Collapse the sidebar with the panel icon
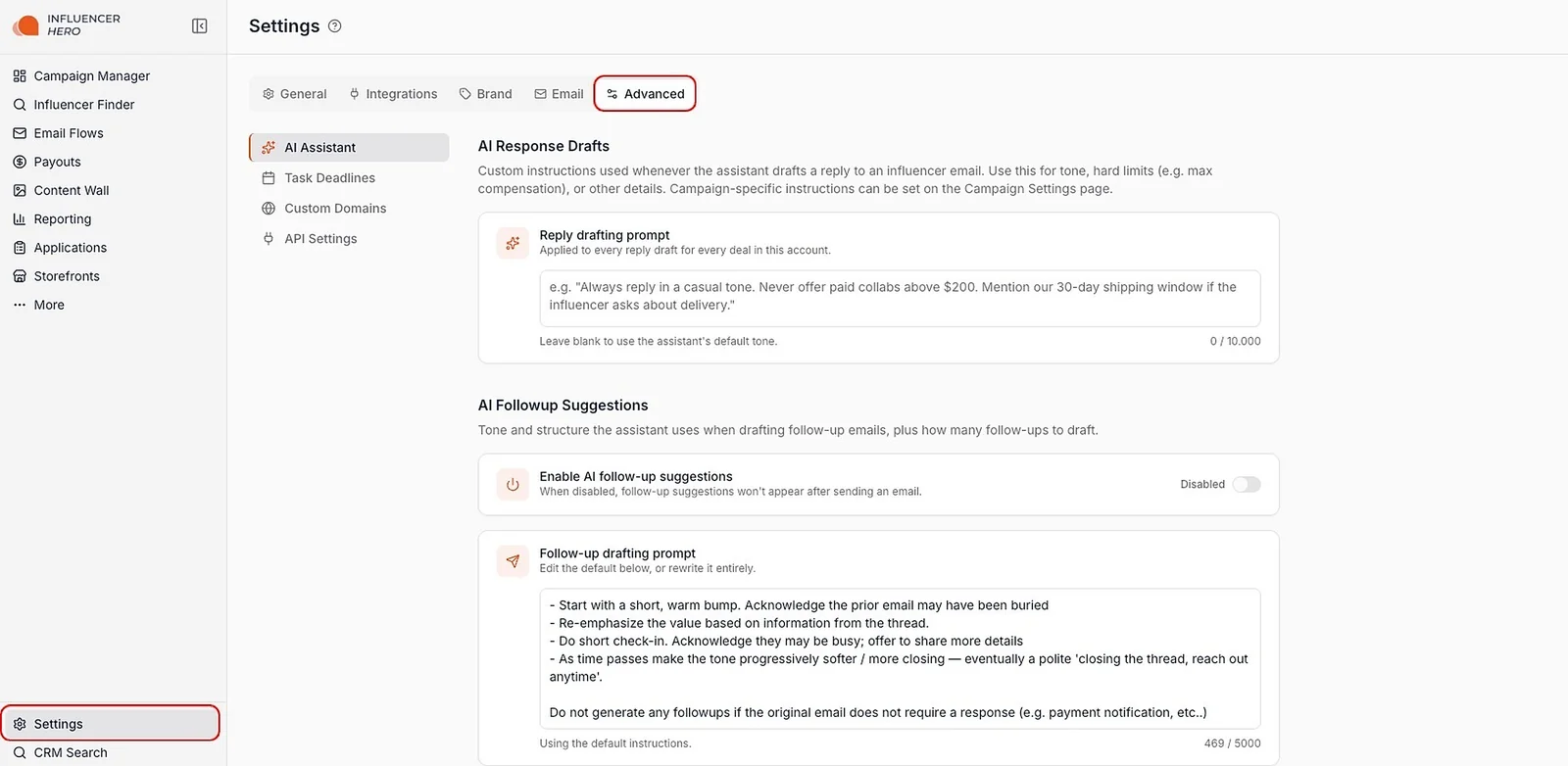The width and height of the screenshot is (1568, 766). point(200,26)
